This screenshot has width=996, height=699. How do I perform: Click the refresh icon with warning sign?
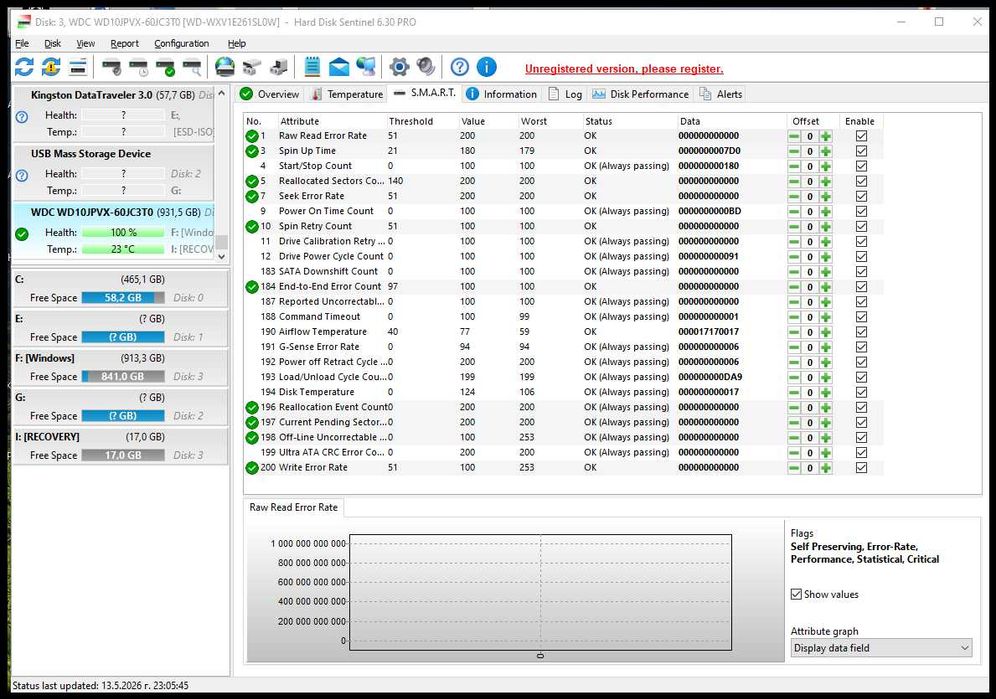click(x=51, y=67)
